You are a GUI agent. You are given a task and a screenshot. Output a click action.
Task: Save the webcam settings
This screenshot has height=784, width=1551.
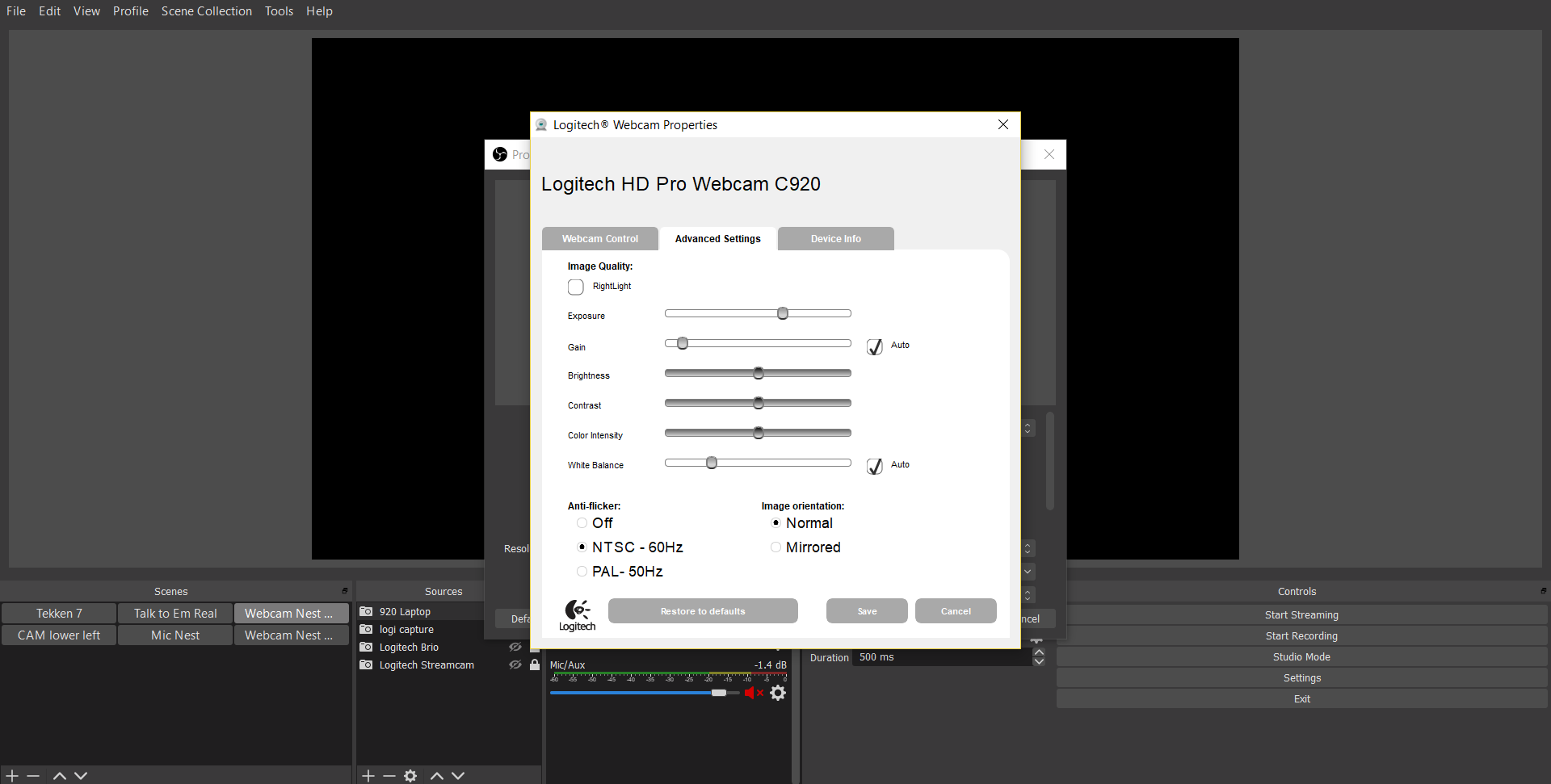[x=867, y=611]
